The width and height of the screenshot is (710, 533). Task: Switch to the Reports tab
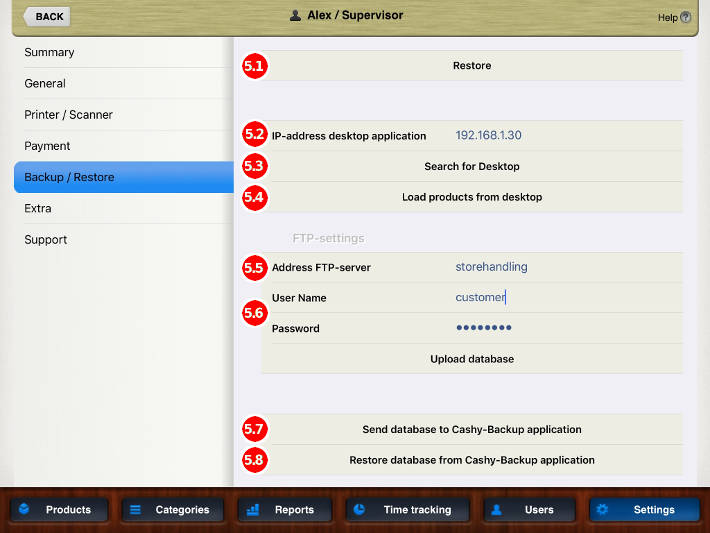pyautogui.click(x=284, y=509)
